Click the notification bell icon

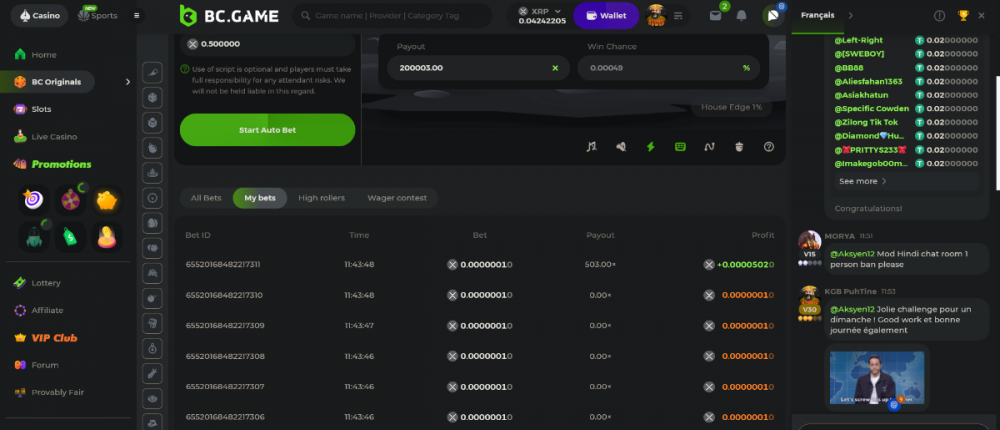[741, 16]
